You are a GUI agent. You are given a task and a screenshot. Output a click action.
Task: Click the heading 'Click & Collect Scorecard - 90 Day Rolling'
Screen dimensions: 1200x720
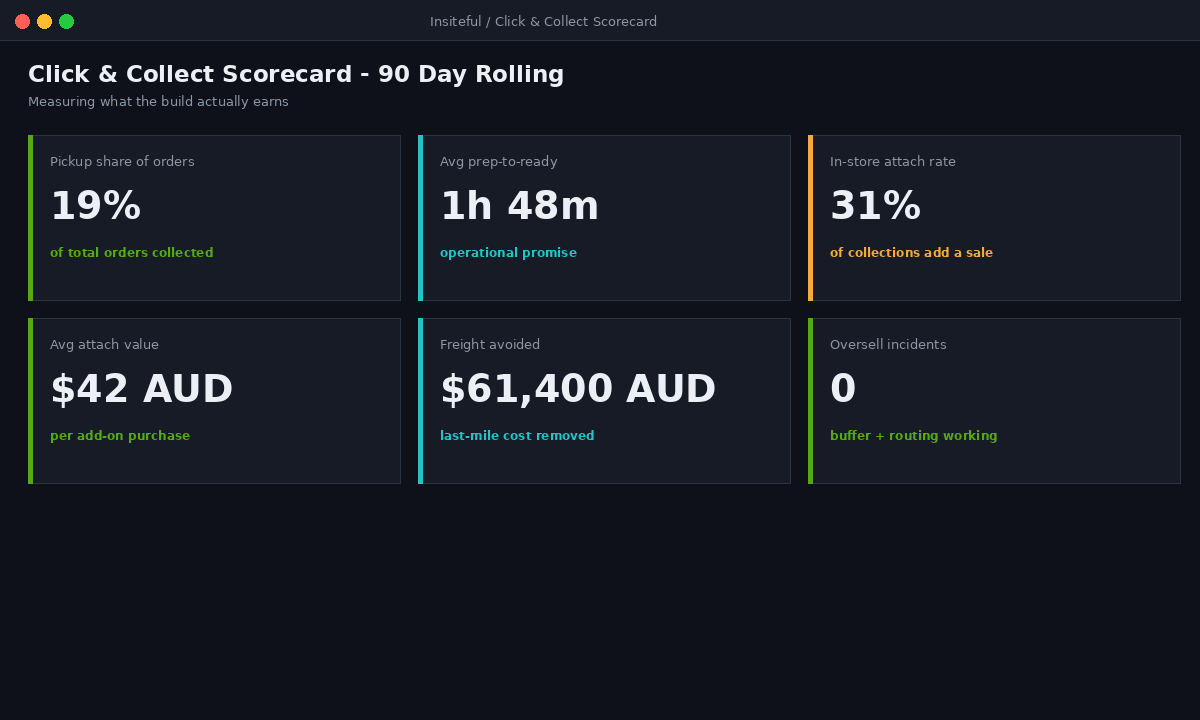[296, 74]
